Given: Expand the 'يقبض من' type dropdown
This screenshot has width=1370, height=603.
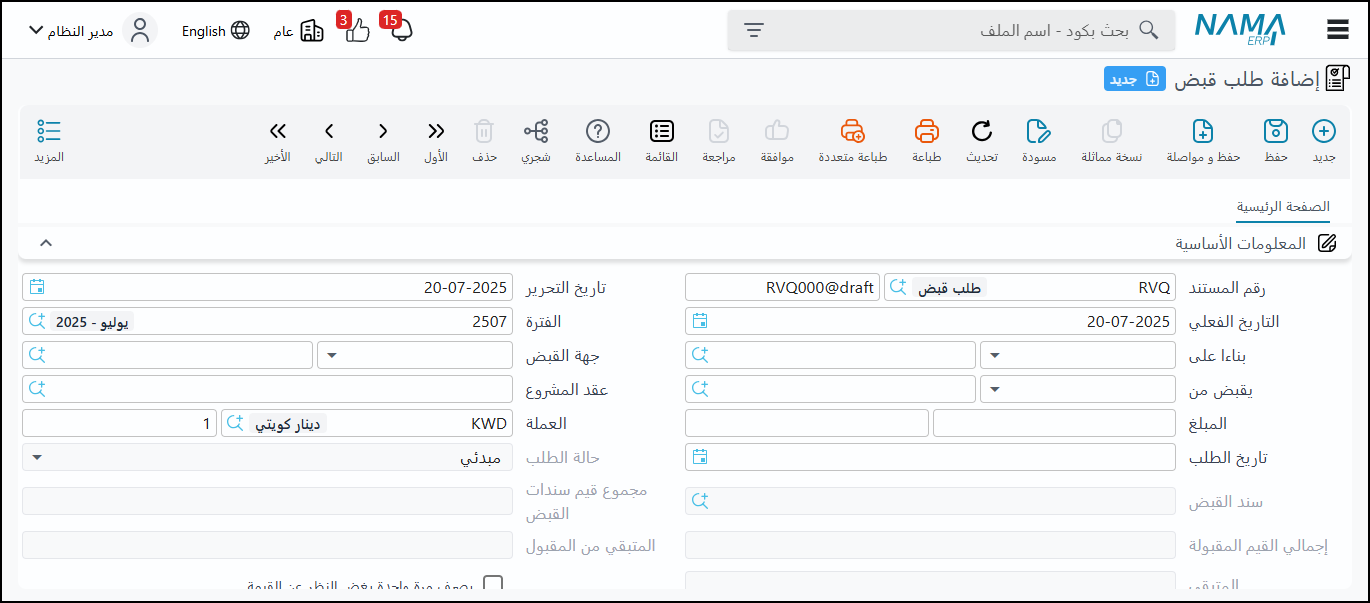Looking at the screenshot, I should pyautogui.click(x=1078, y=389).
